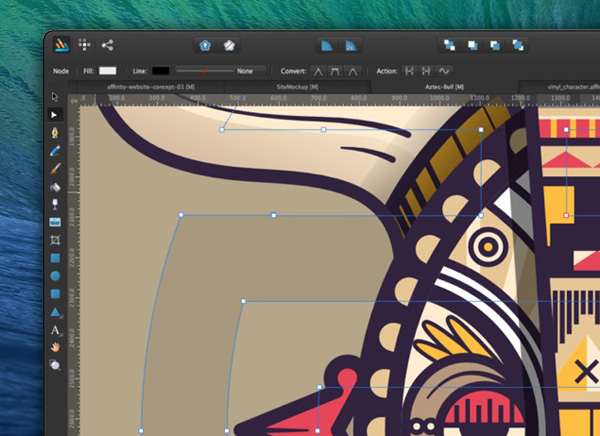Select the paint bucket Fill tool
Screen dimensions: 600x436
pyautogui.click(x=55, y=187)
